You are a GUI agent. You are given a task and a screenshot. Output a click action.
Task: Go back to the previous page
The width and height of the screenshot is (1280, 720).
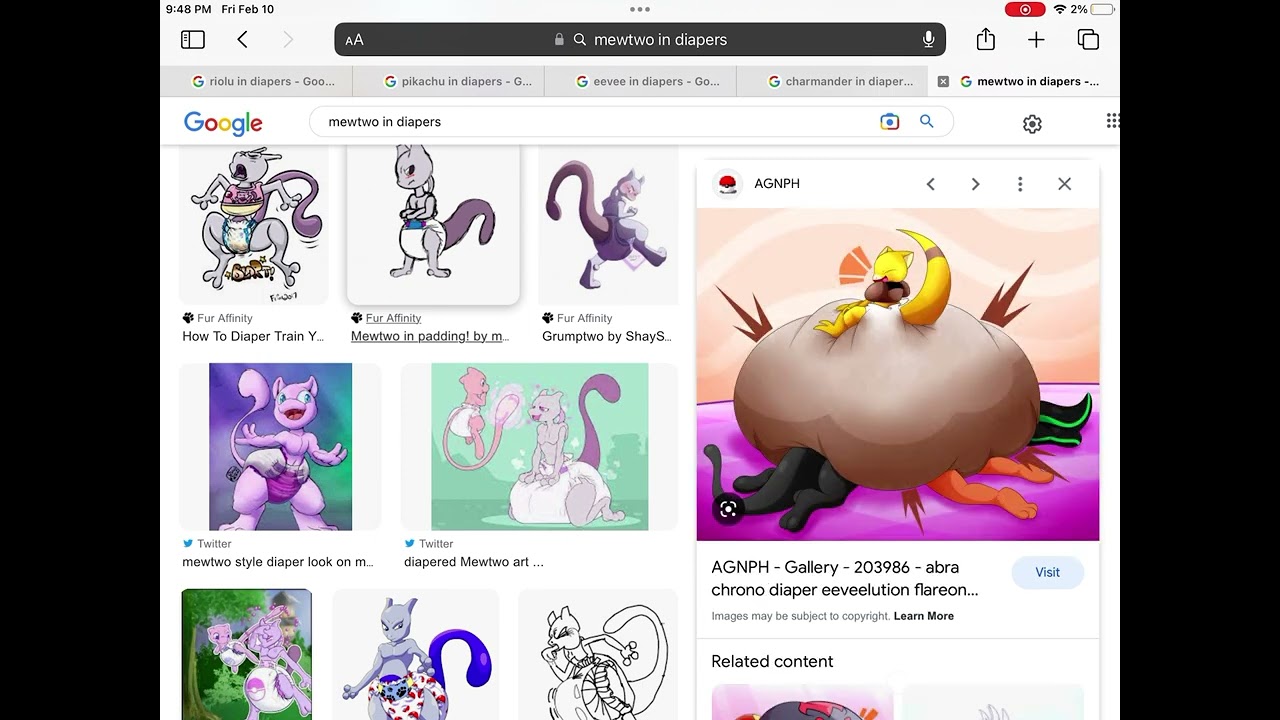coord(242,40)
